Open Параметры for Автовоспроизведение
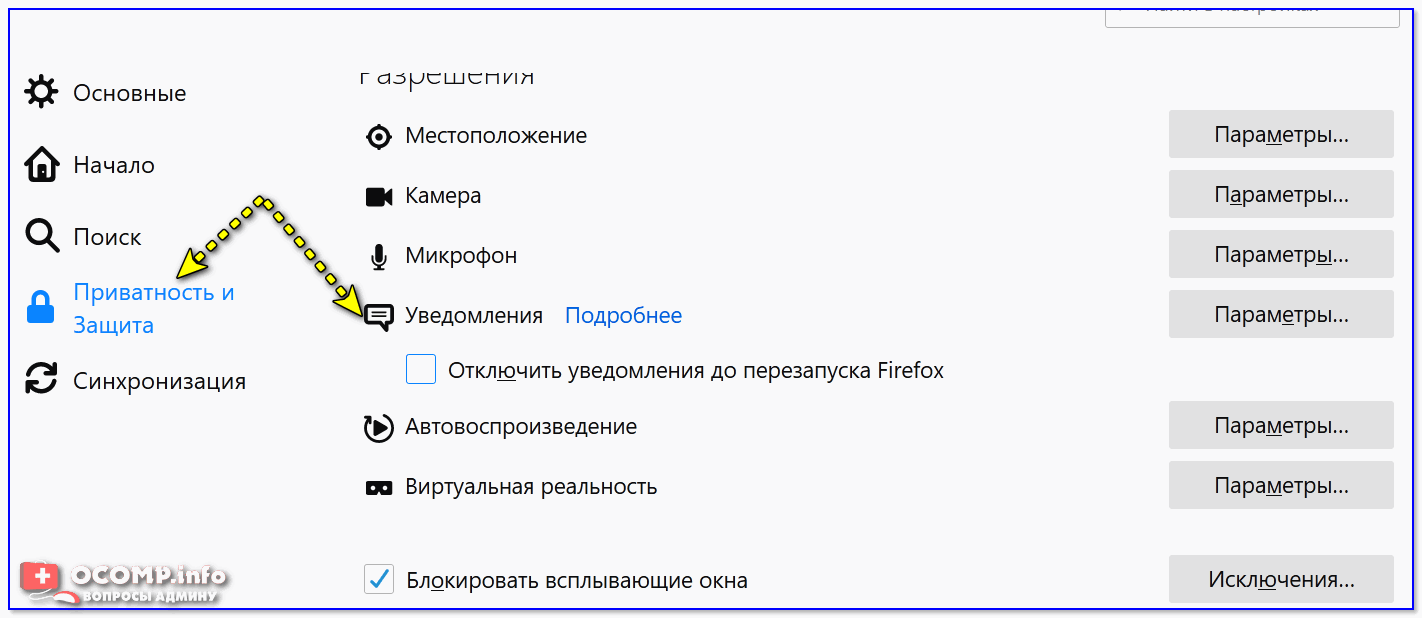The image size is (1422, 618). (x=1281, y=426)
